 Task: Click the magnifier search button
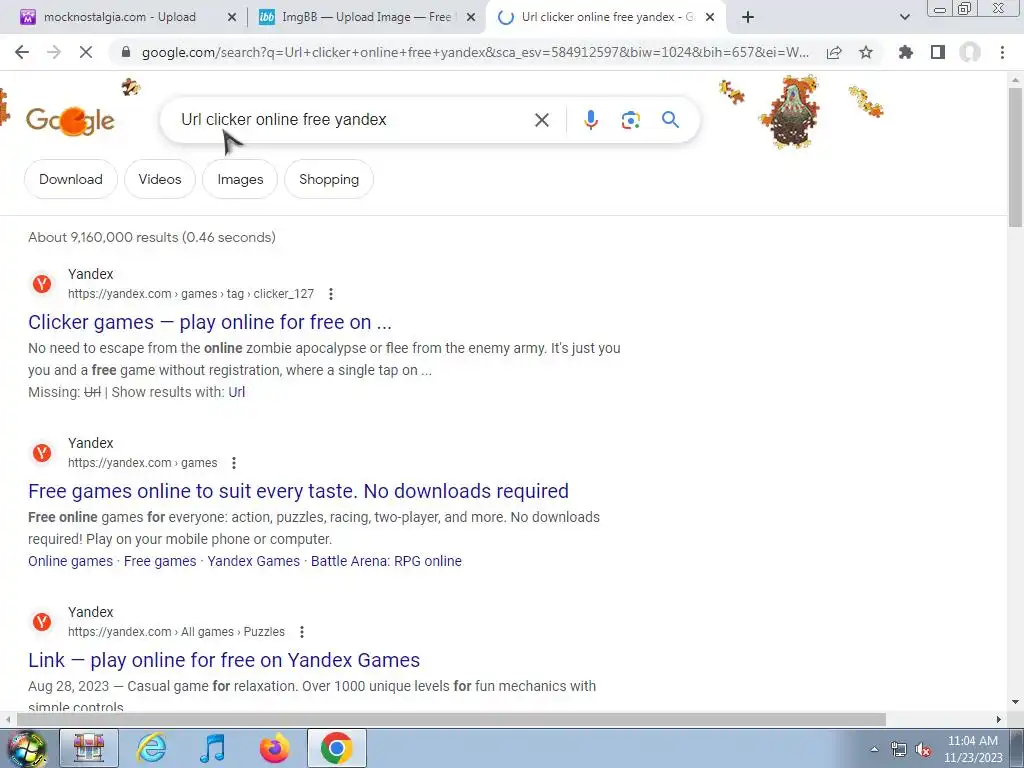[x=670, y=120]
